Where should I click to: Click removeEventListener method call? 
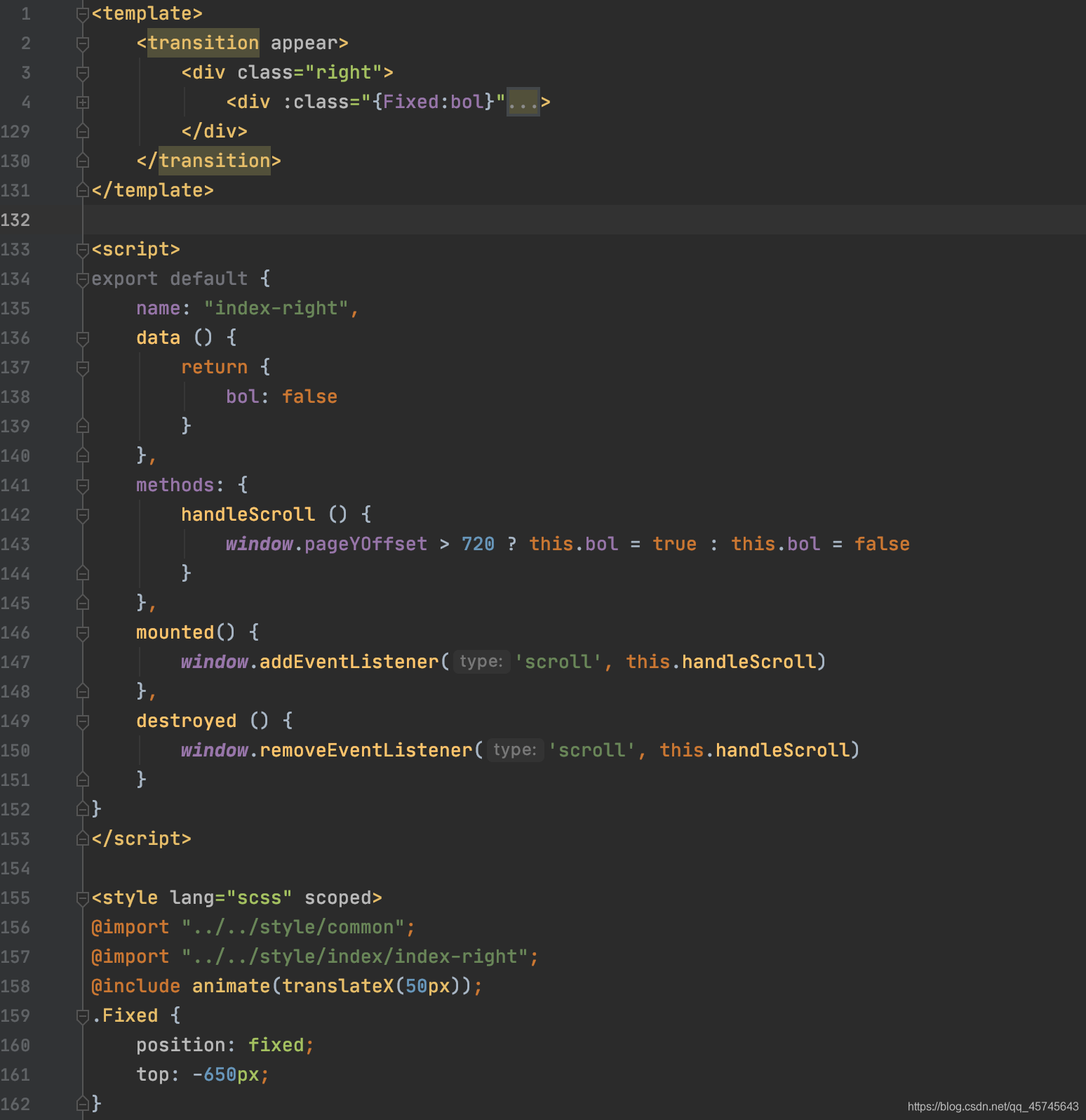366,751
